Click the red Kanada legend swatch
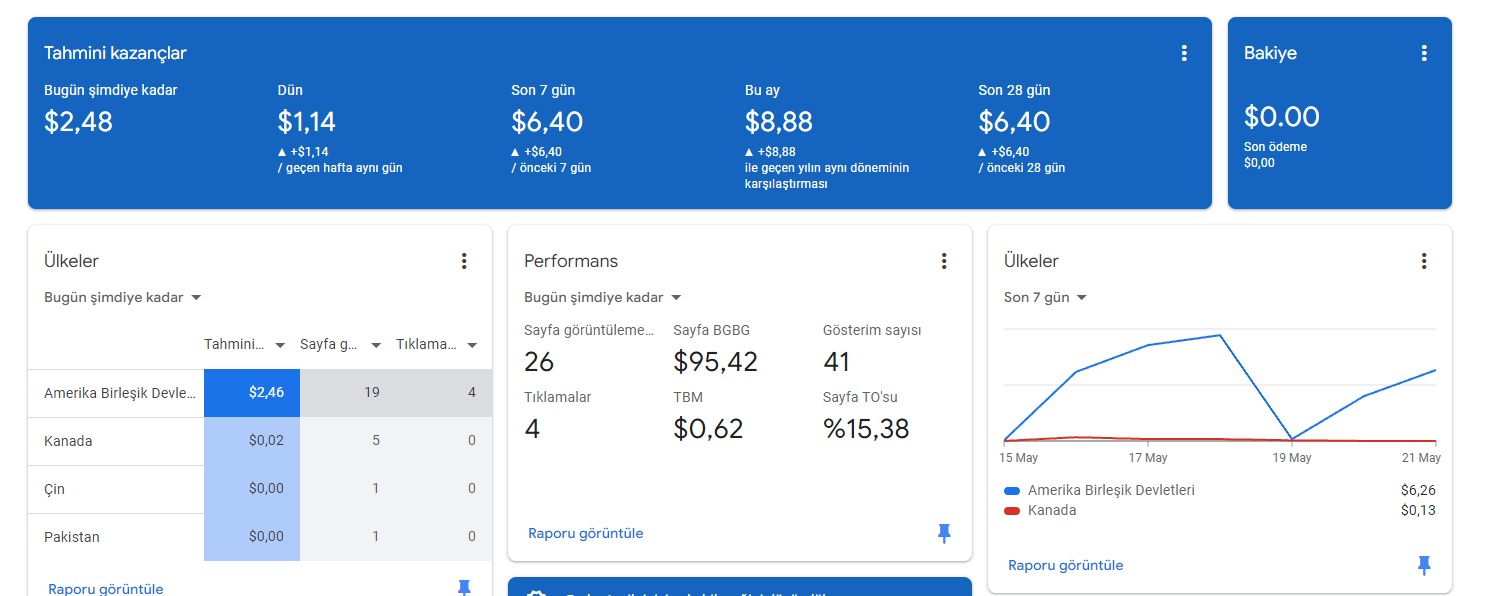This screenshot has height=596, width=1502. [1012, 511]
